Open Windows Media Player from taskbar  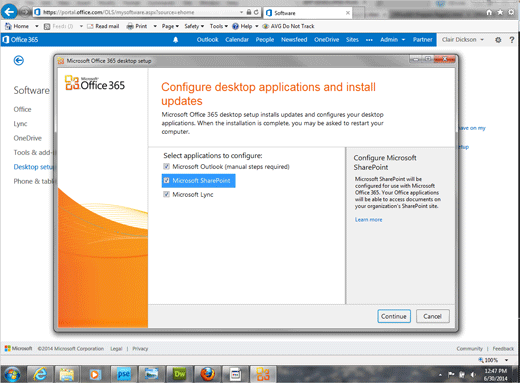(x=95, y=374)
